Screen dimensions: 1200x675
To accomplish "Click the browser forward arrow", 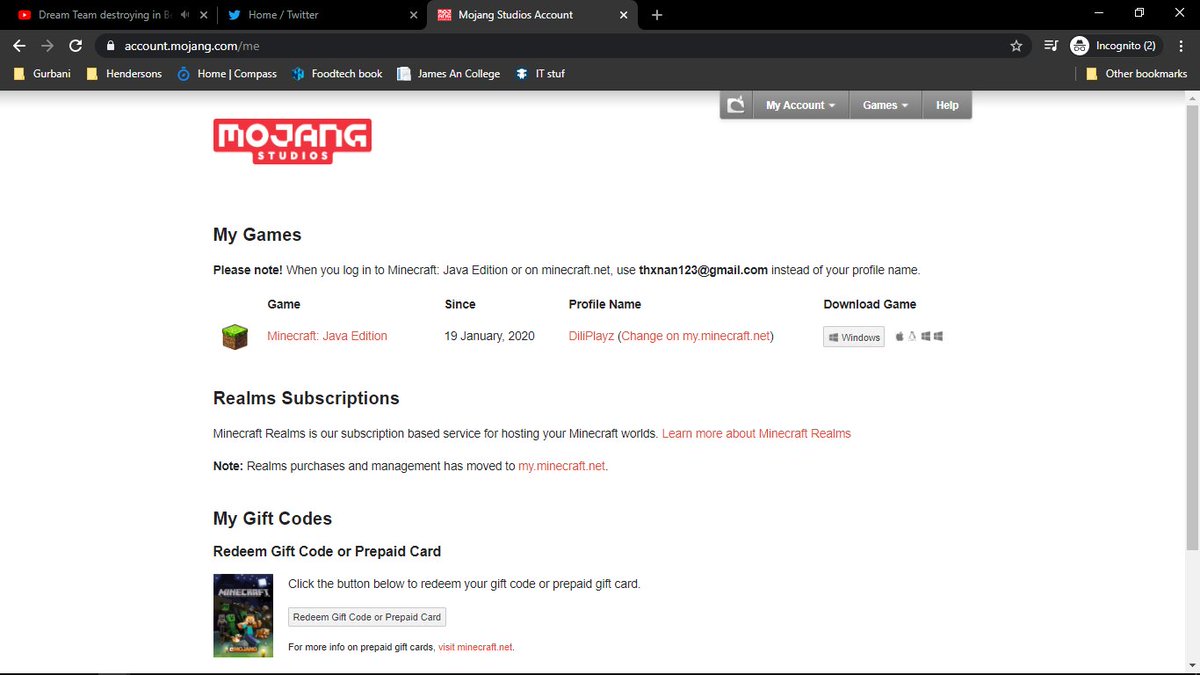I will point(47,45).
